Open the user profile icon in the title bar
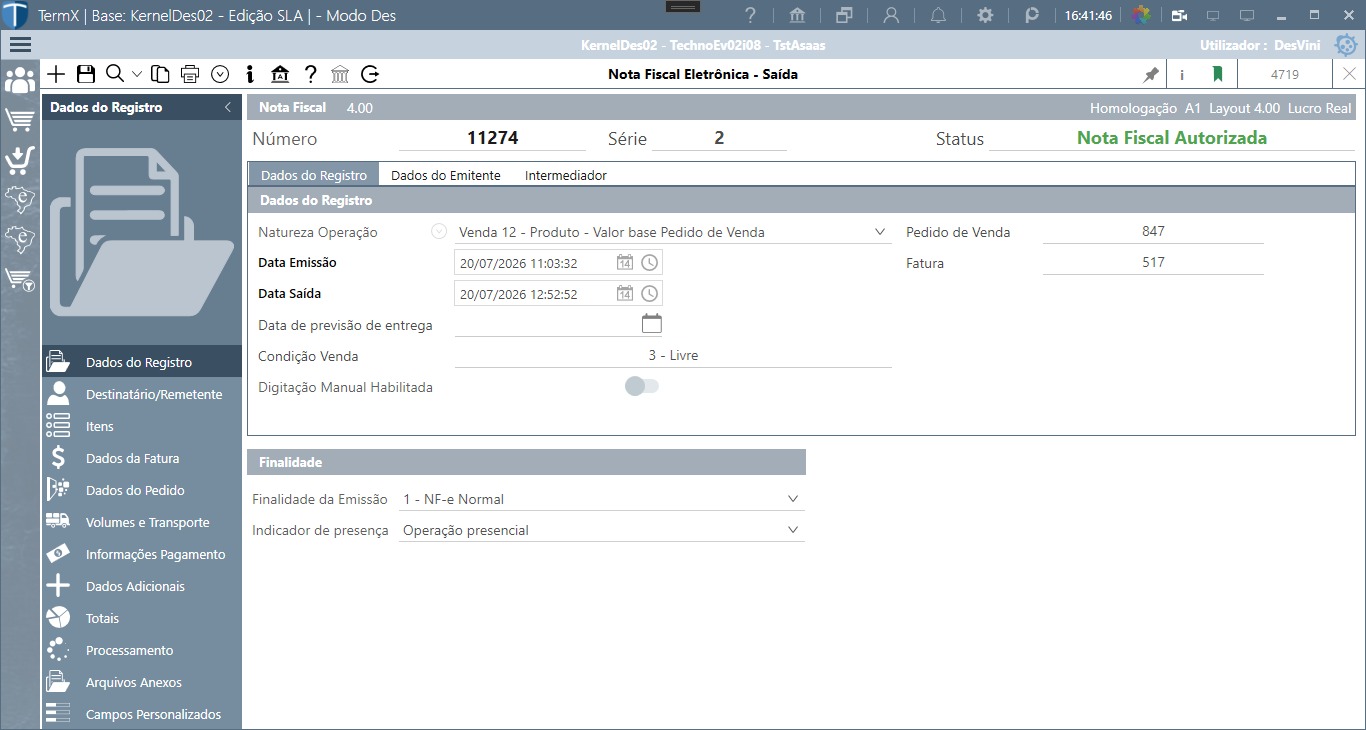 pos(891,16)
